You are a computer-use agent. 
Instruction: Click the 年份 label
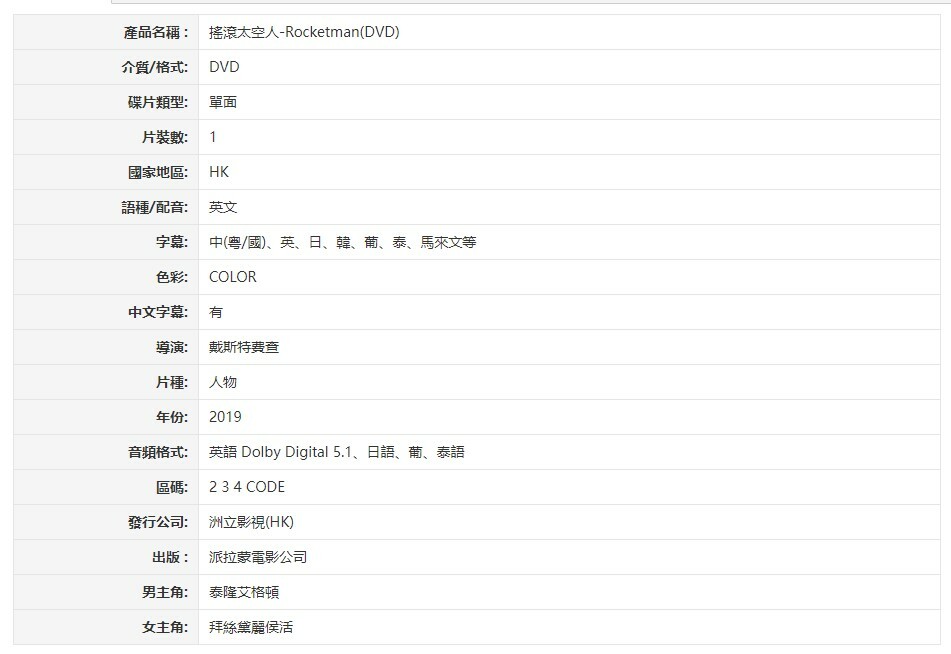(x=172, y=417)
